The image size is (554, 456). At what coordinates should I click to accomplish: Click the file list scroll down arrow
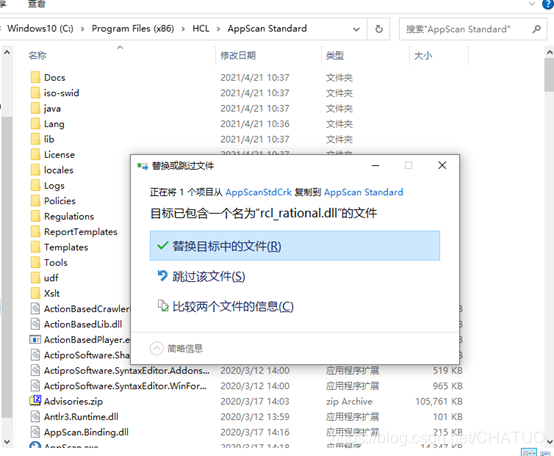click(x=549, y=442)
